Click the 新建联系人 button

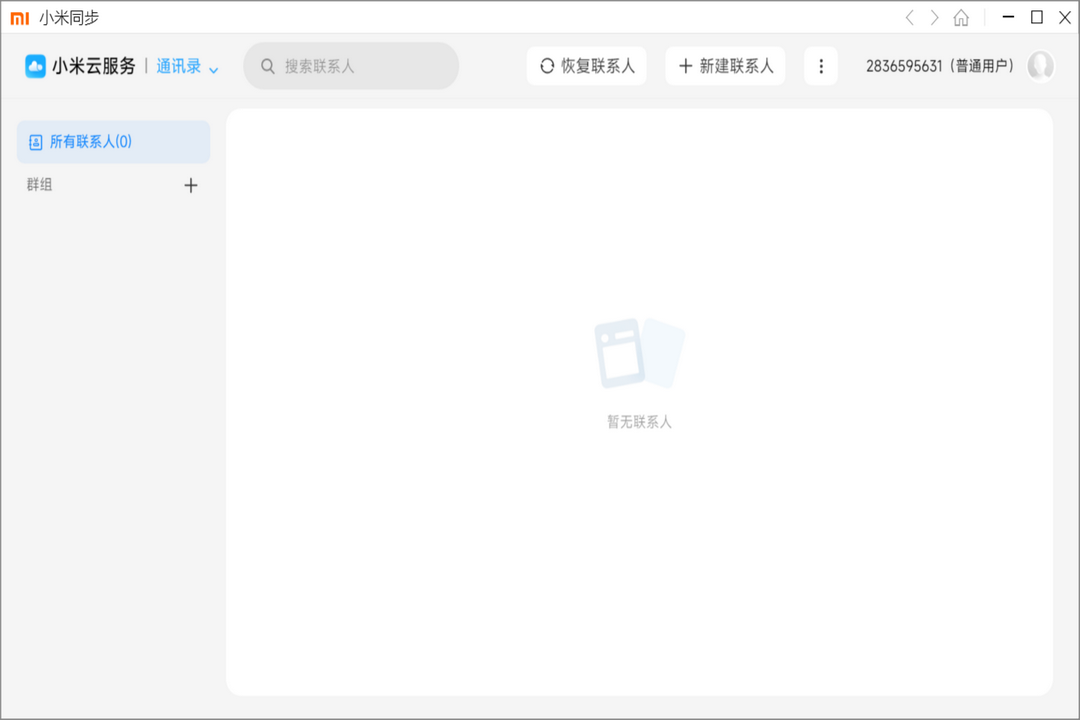[725, 65]
